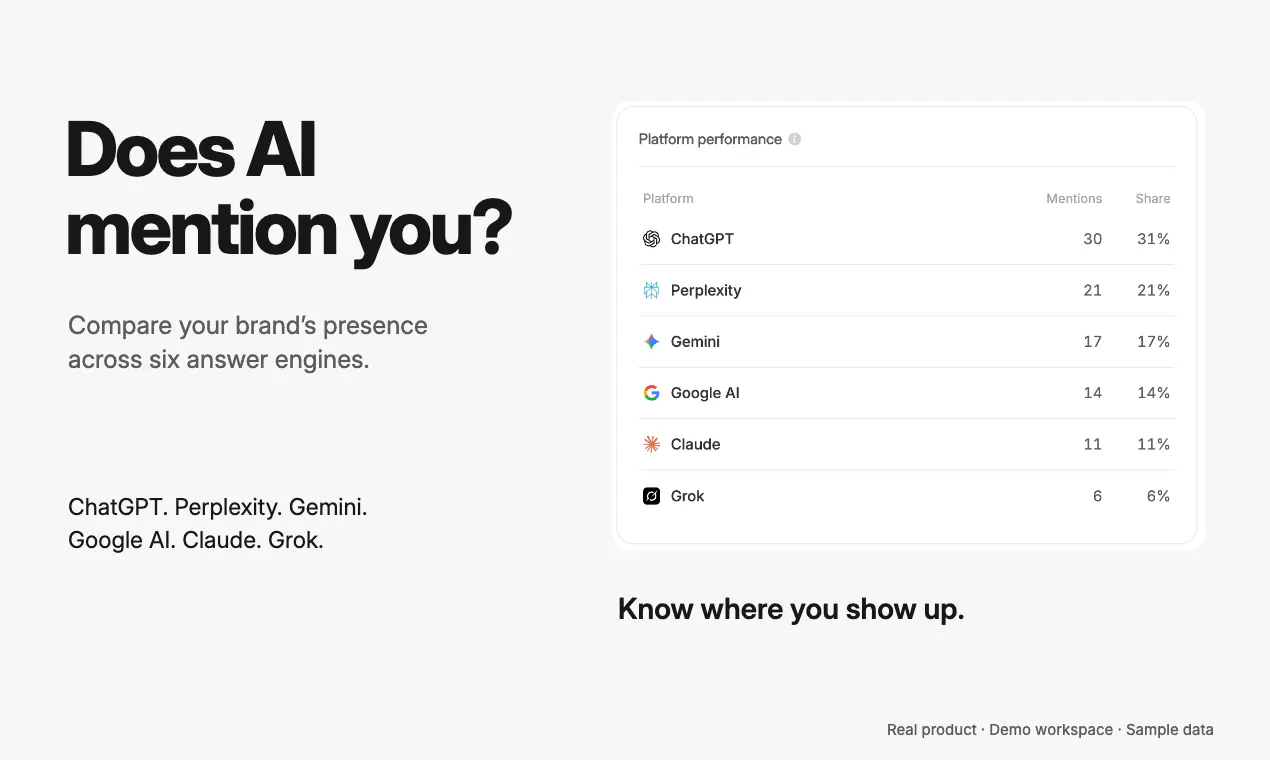Image resolution: width=1270 pixels, height=760 pixels.
Task: Select the Platform column header
Action: pyautogui.click(x=668, y=198)
